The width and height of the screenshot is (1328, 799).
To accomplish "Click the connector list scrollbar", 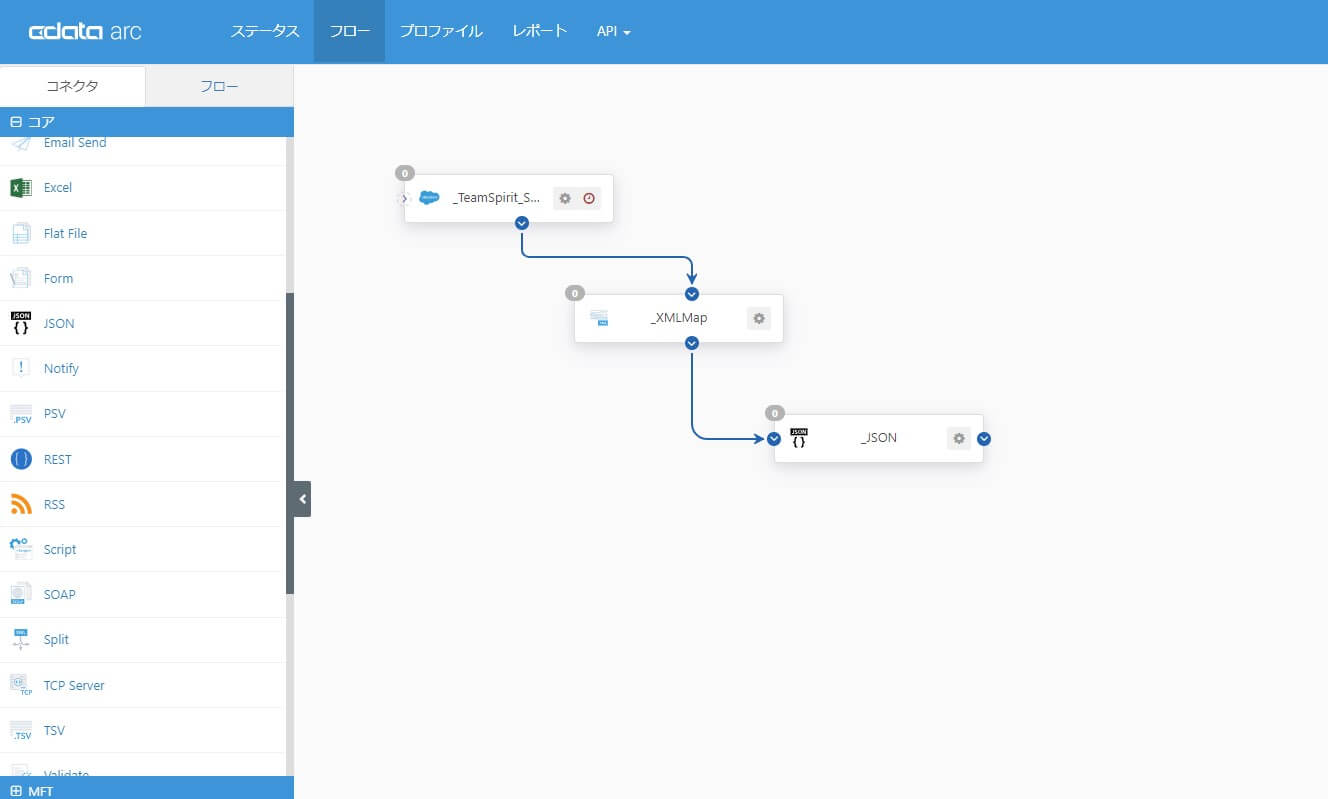I will click(290, 444).
